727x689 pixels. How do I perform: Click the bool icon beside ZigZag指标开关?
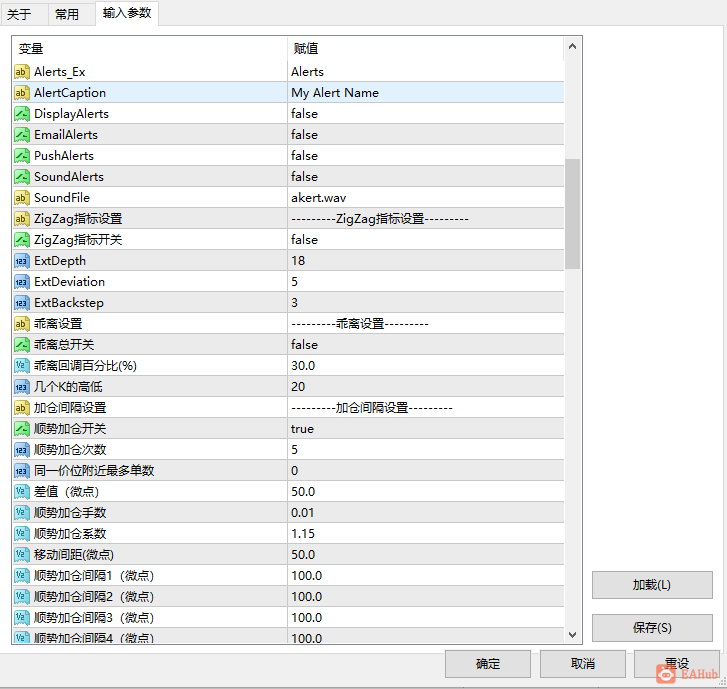22,240
